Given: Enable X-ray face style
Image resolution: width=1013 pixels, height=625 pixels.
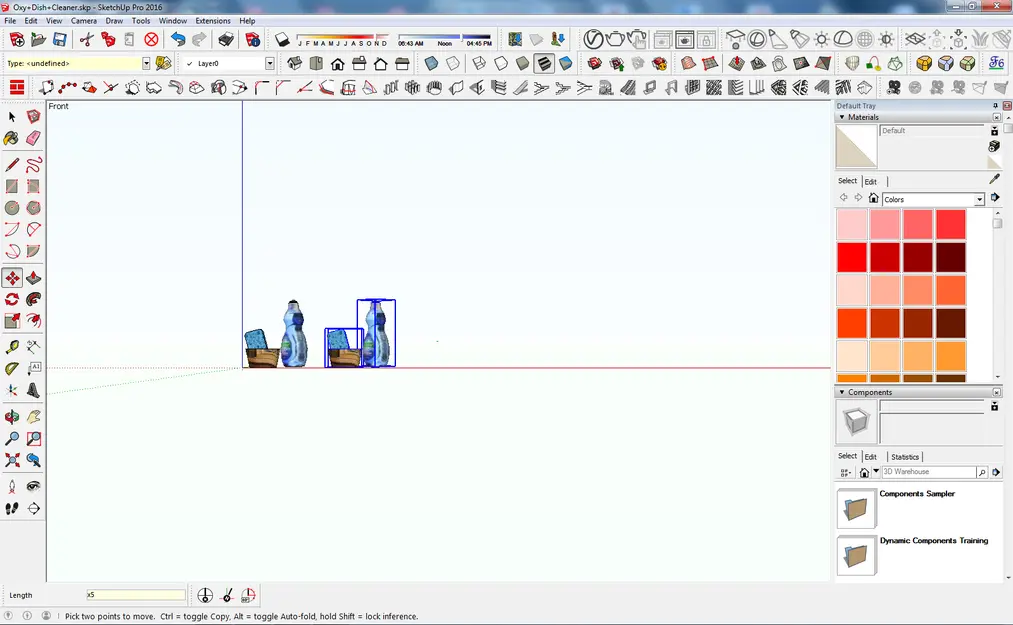Looking at the screenshot, I should point(431,63).
